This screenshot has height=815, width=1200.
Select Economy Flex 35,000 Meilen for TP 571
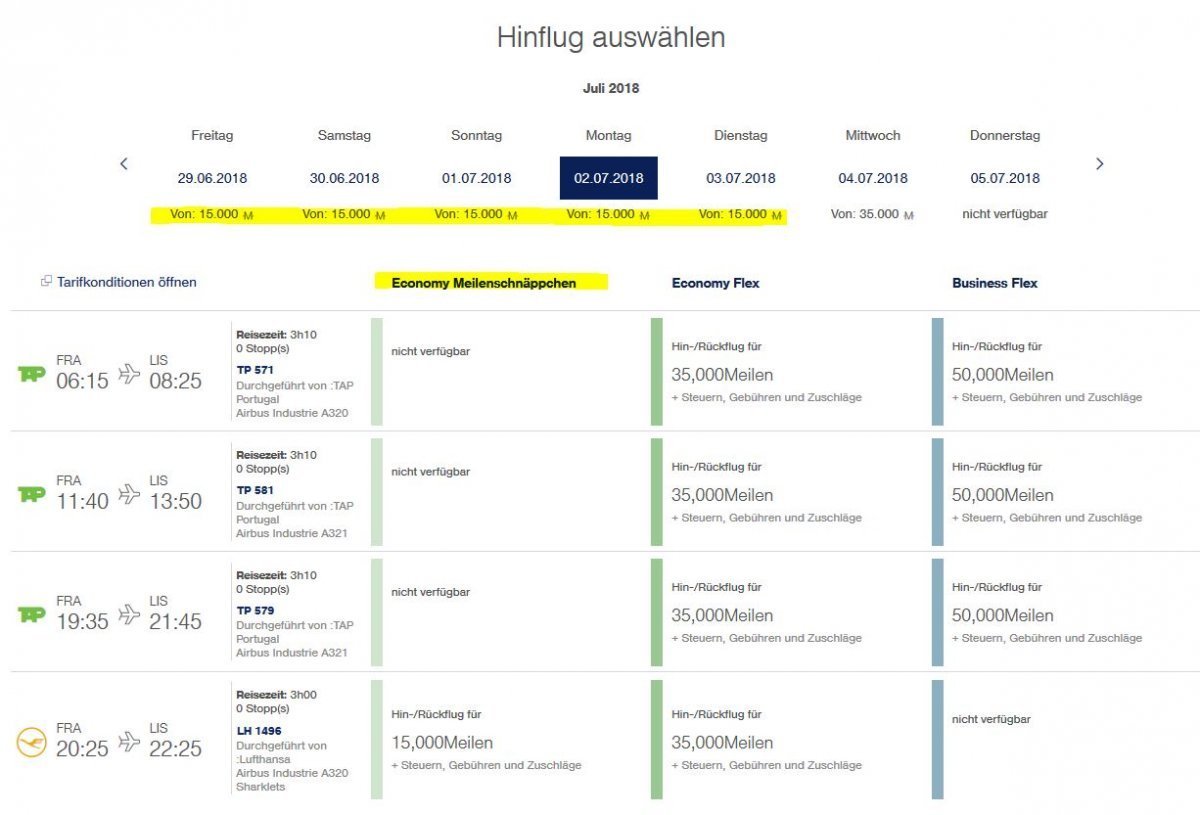pos(722,375)
